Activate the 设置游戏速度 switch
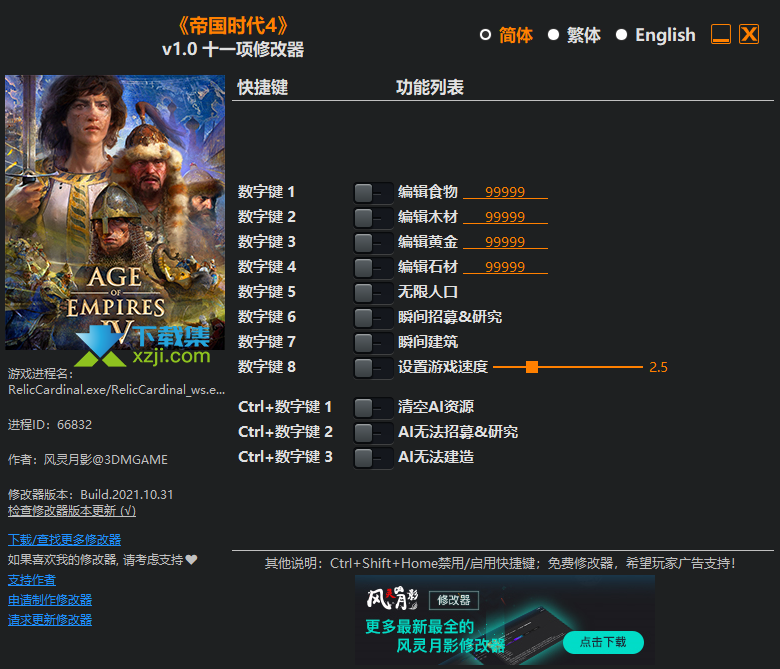 373,368
